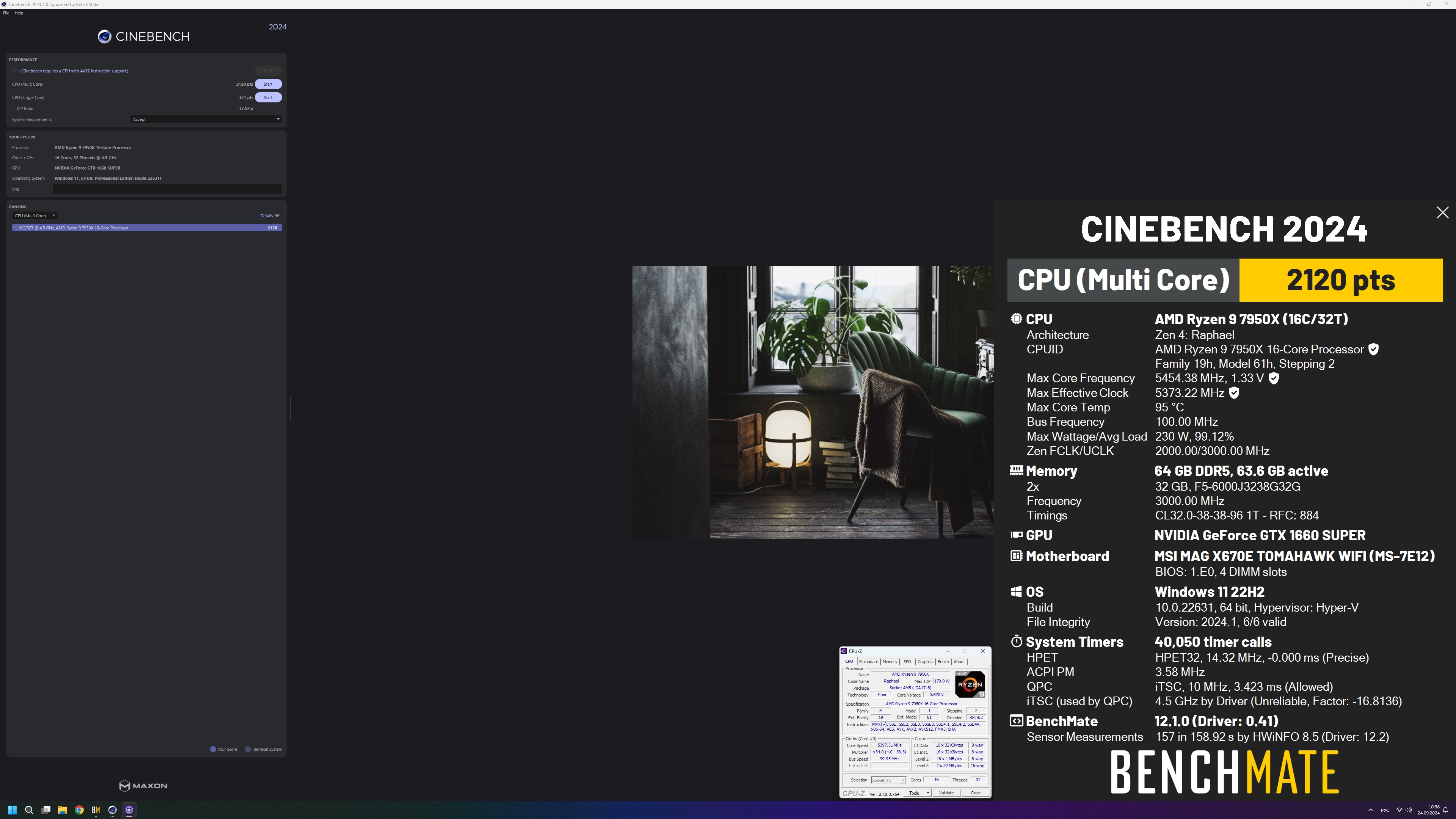Click the 17.52 x MP Ratio value

tap(246, 108)
